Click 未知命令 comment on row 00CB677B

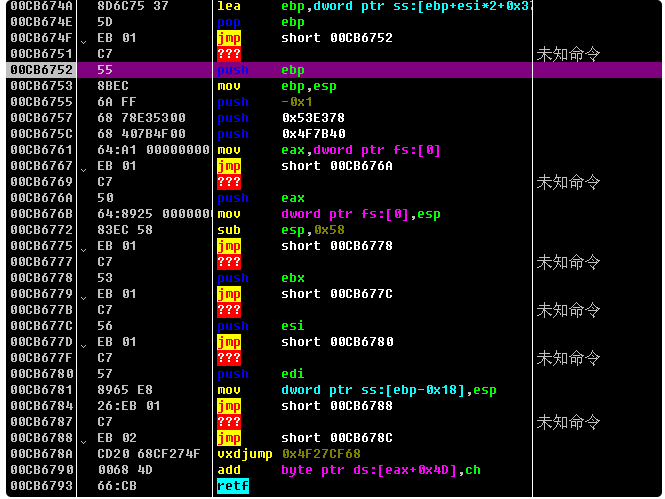[568, 310]
